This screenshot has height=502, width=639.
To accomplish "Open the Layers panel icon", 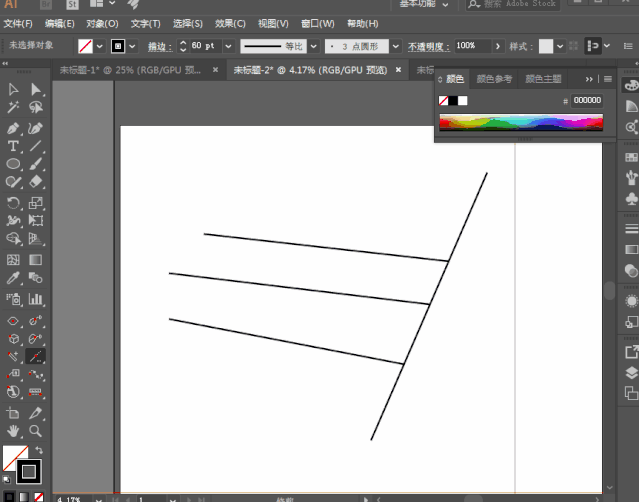I will point(631,372).
